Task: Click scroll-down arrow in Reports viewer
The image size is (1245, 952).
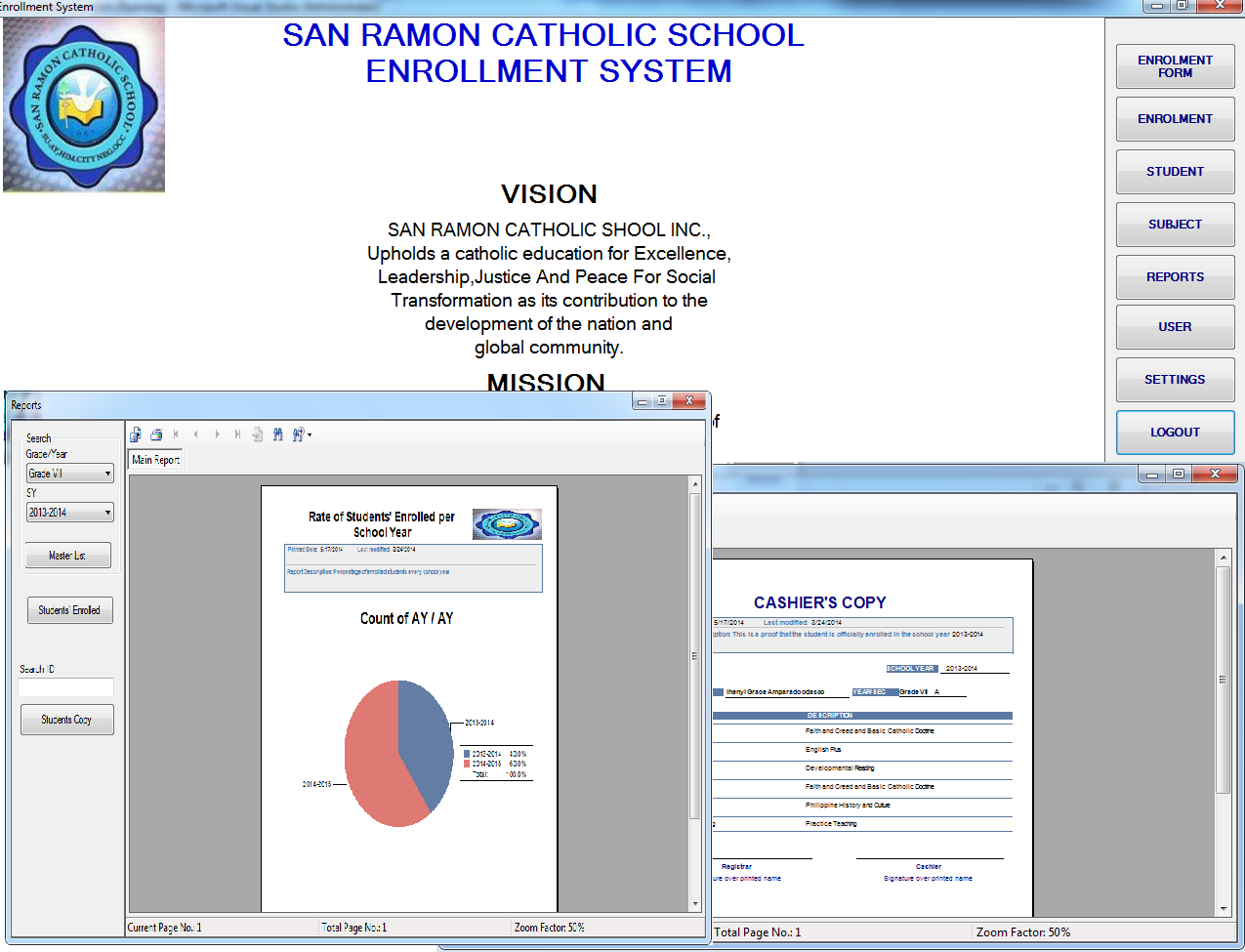Action: (695, 905)
